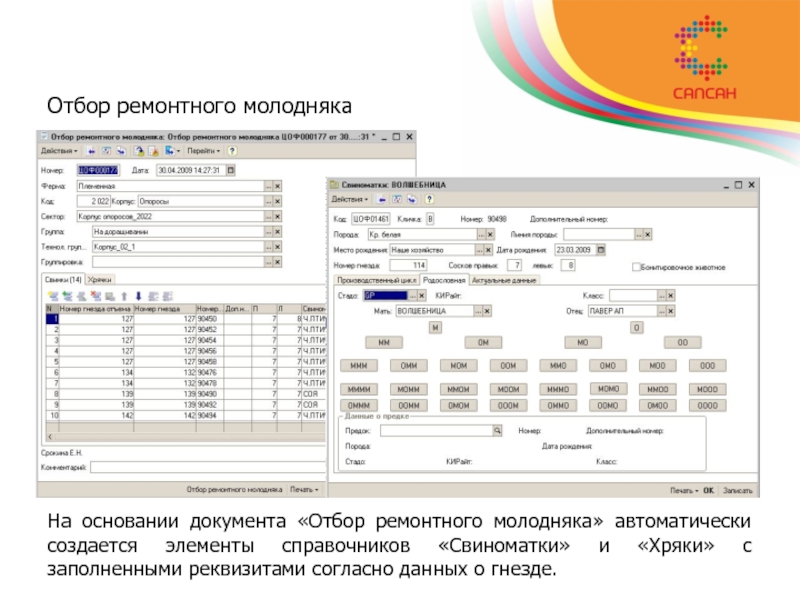
Task: Click the MMM ancestor button
Action: tap(359, 366)
